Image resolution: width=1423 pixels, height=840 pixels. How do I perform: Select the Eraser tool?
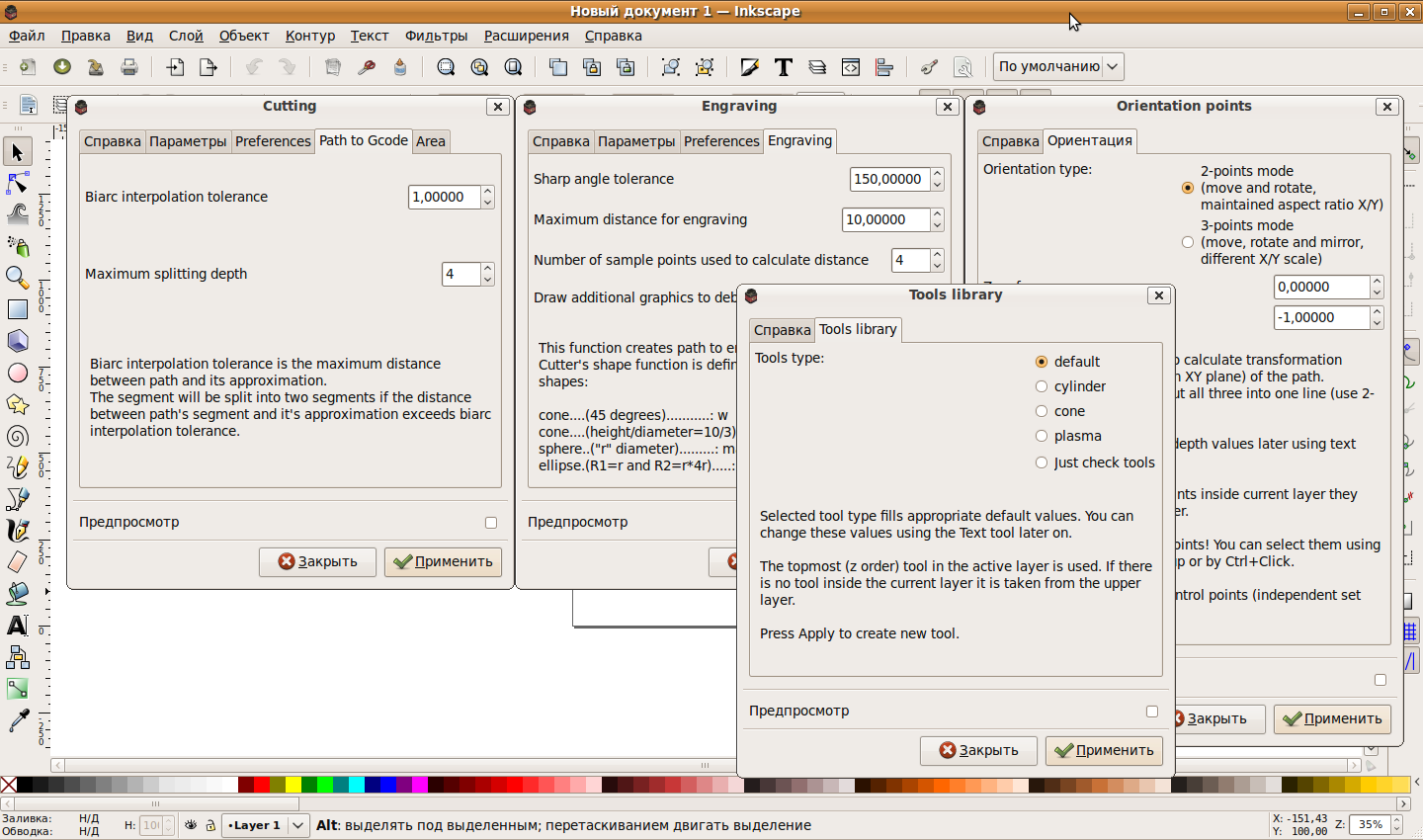[18, 562]
